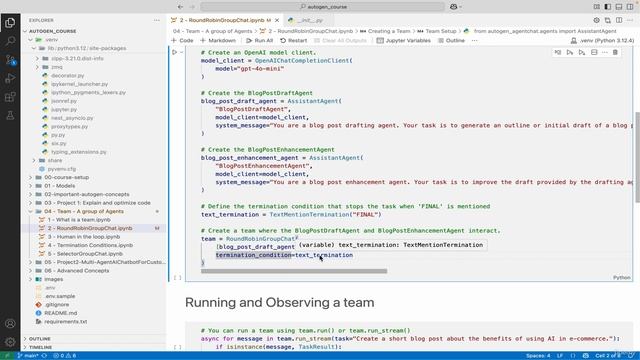The height and width of the screenshot is (360, 640).
Task: Open more cell actions ellipsis
Action: point(604,52)
